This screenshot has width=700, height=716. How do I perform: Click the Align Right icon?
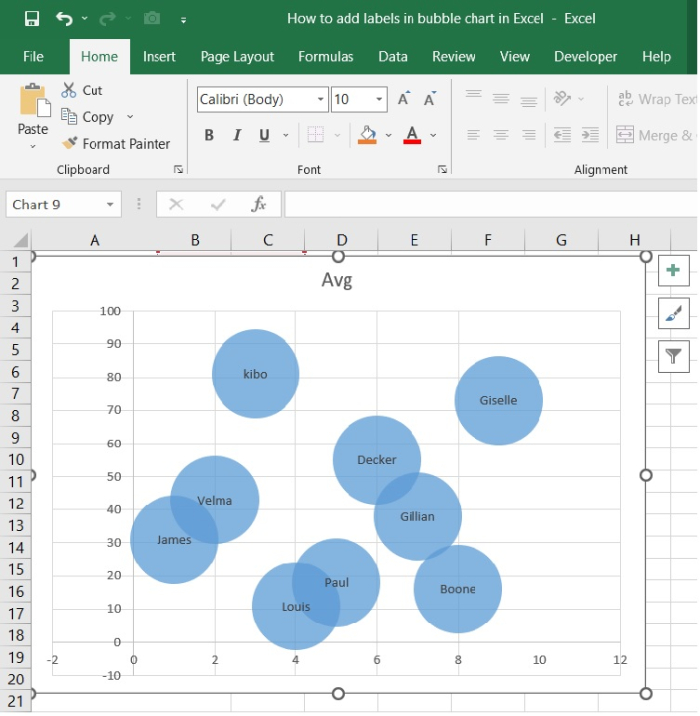coord(529,135)
